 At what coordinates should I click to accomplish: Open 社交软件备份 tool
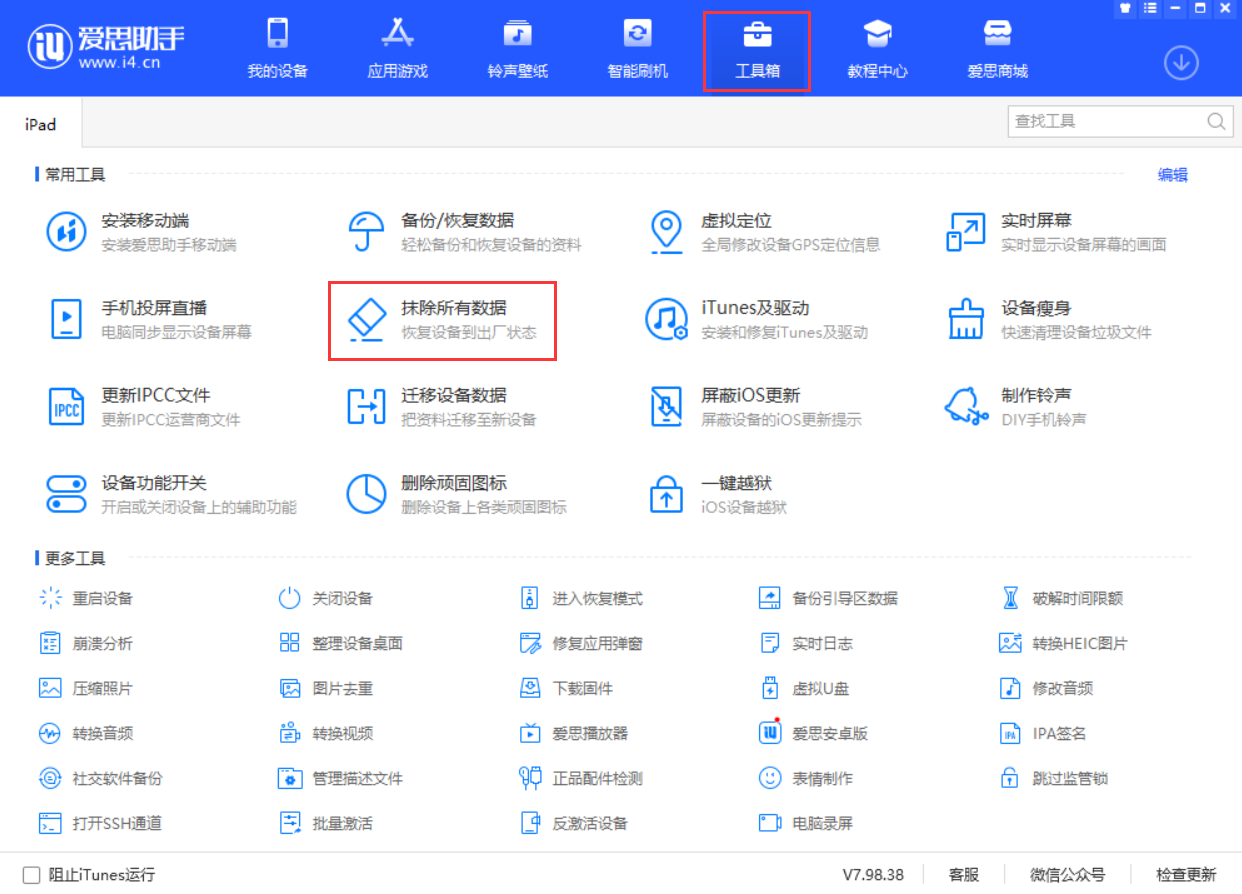click(100, 778)
